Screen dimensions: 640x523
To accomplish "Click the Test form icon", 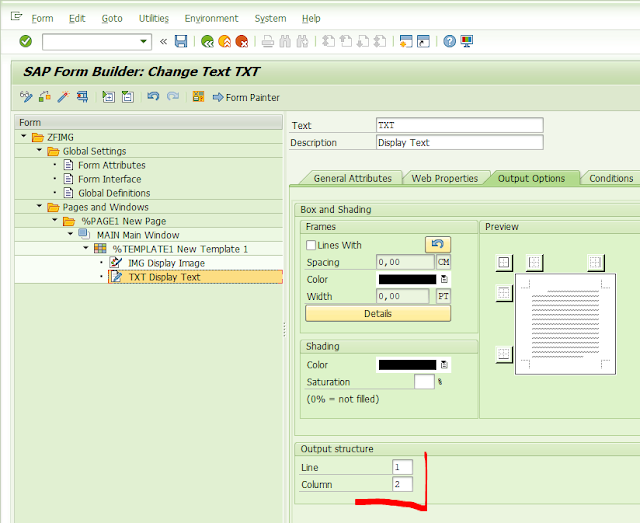I will click(x=82, y=97).
